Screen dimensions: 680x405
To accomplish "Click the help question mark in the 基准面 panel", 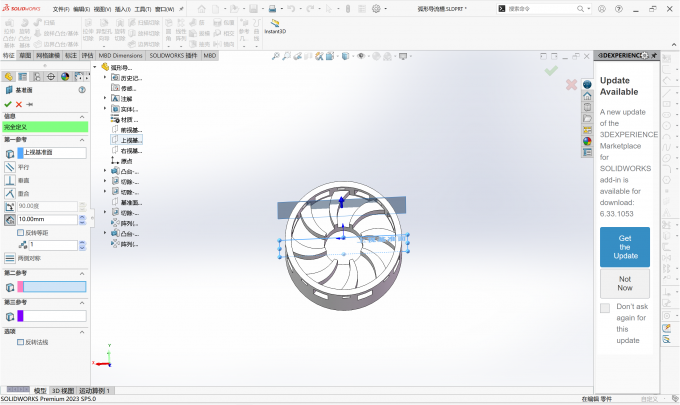I will (82, 90).
